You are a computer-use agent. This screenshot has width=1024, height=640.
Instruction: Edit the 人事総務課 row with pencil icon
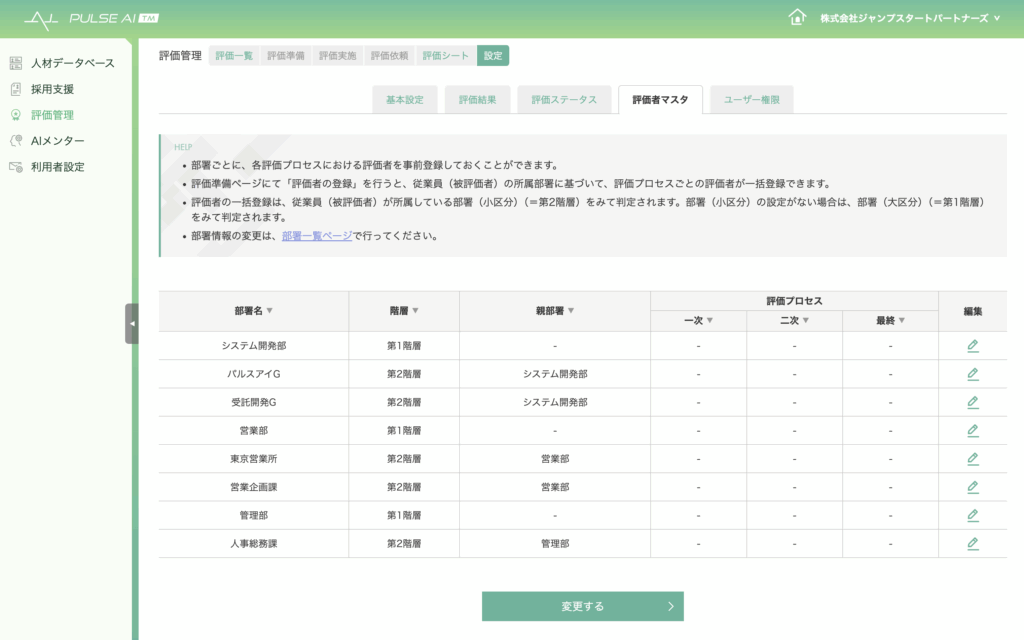pos(972,543)
